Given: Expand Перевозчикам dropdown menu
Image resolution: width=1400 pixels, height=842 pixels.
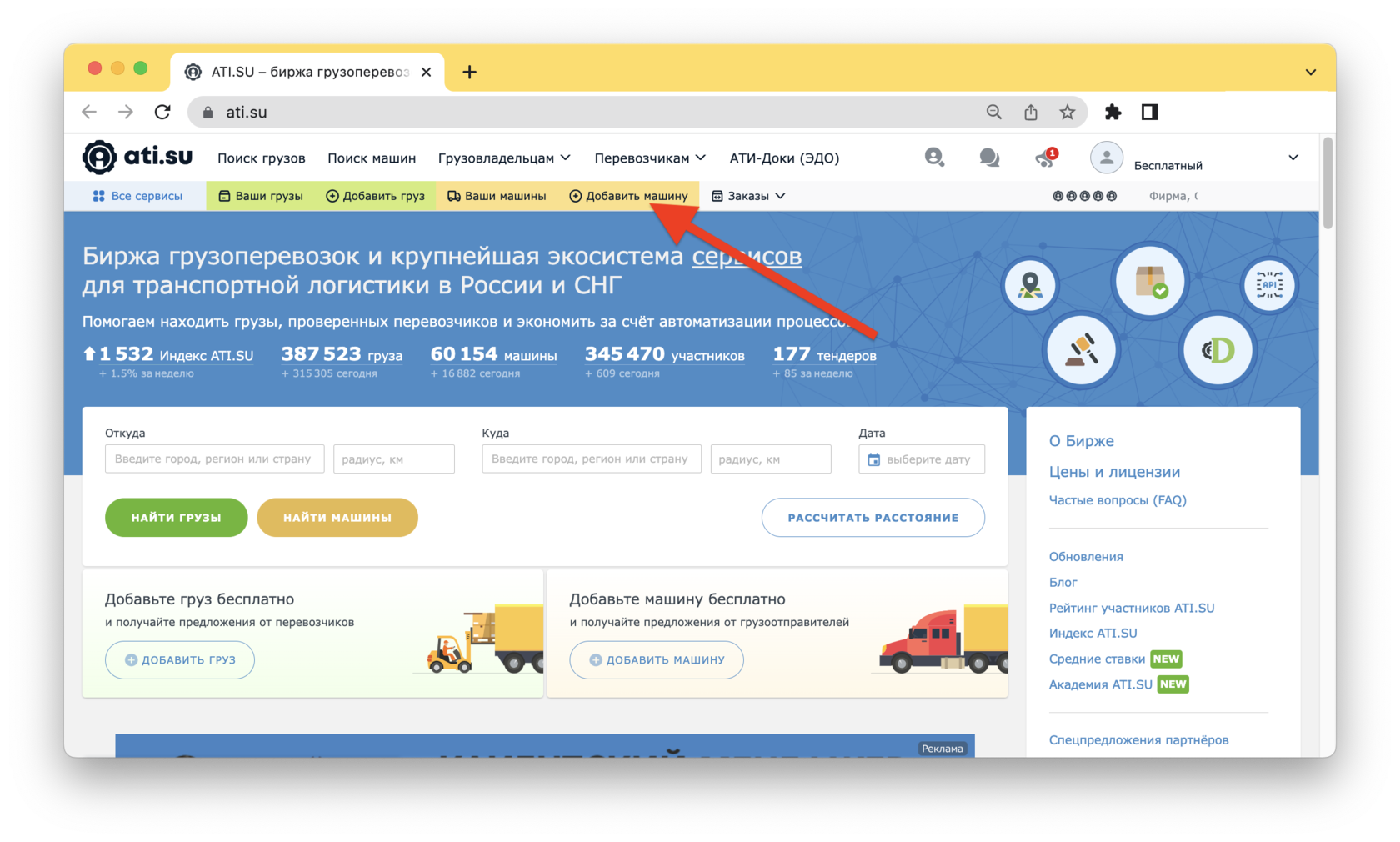Looking at the screenshot, I should (650, 158).
